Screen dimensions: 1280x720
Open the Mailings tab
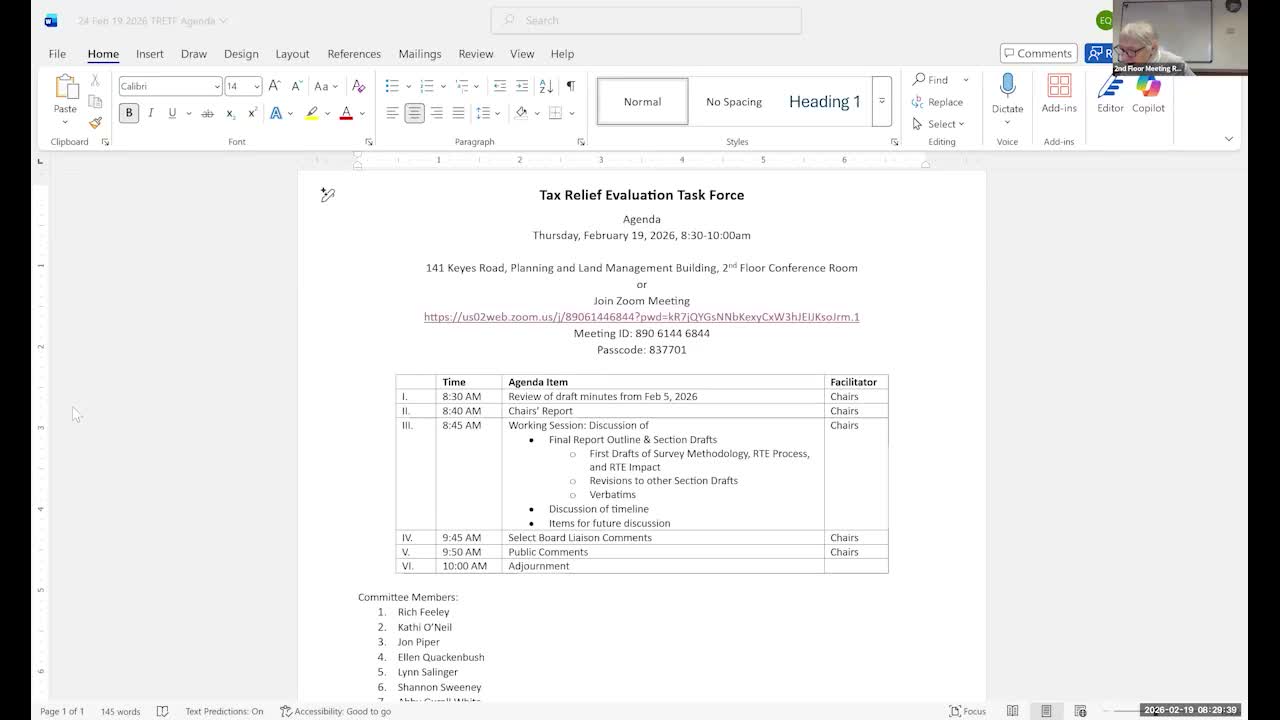pos(419,54)
